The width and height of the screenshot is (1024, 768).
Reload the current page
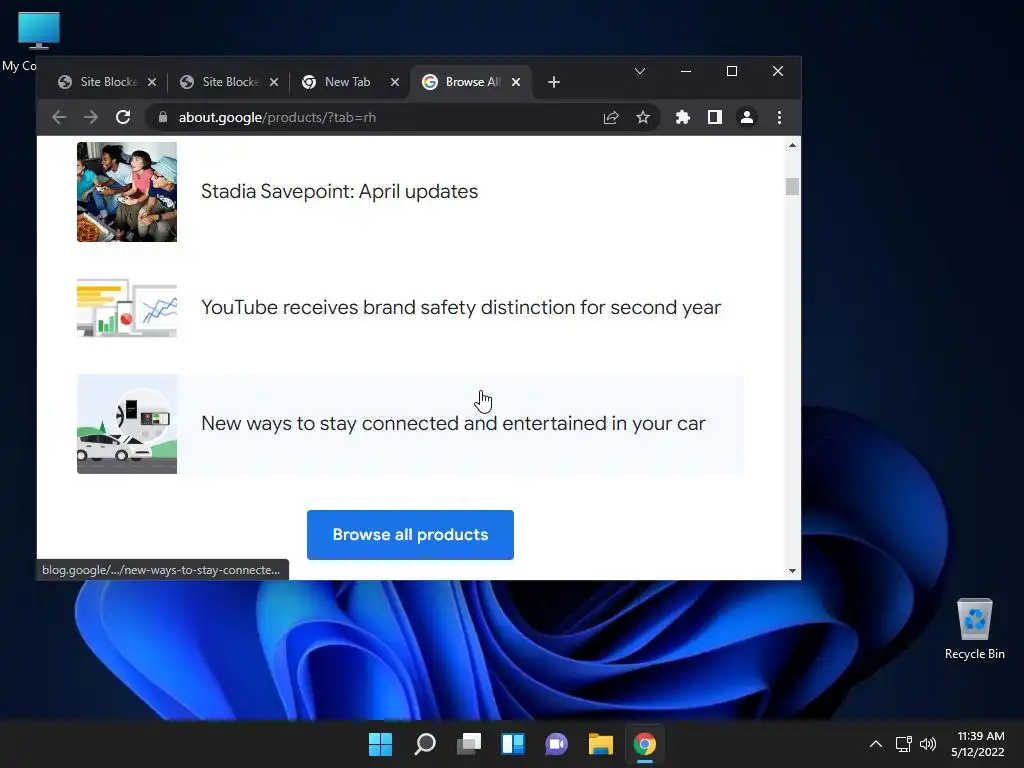(123, 118)
